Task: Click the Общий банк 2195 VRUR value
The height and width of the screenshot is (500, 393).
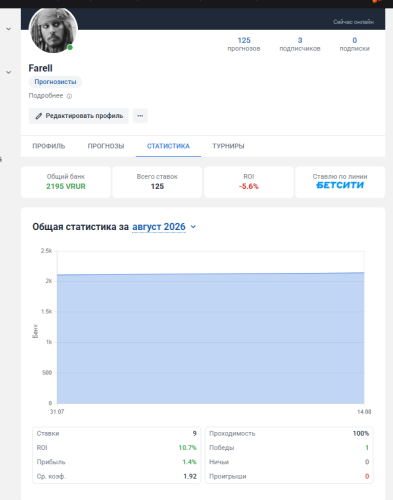Action: click(x=66, y=186)
